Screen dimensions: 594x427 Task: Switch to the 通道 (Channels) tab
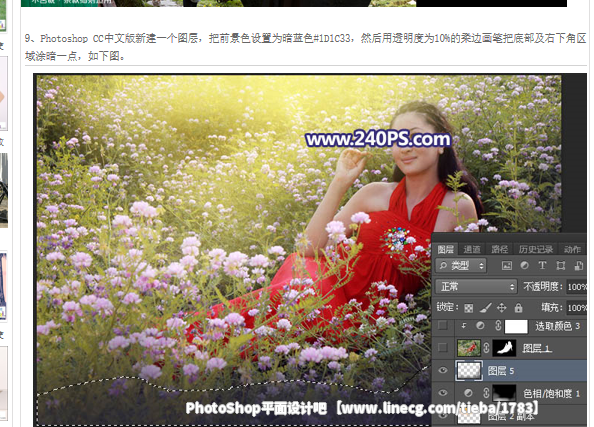click(472, 249)
